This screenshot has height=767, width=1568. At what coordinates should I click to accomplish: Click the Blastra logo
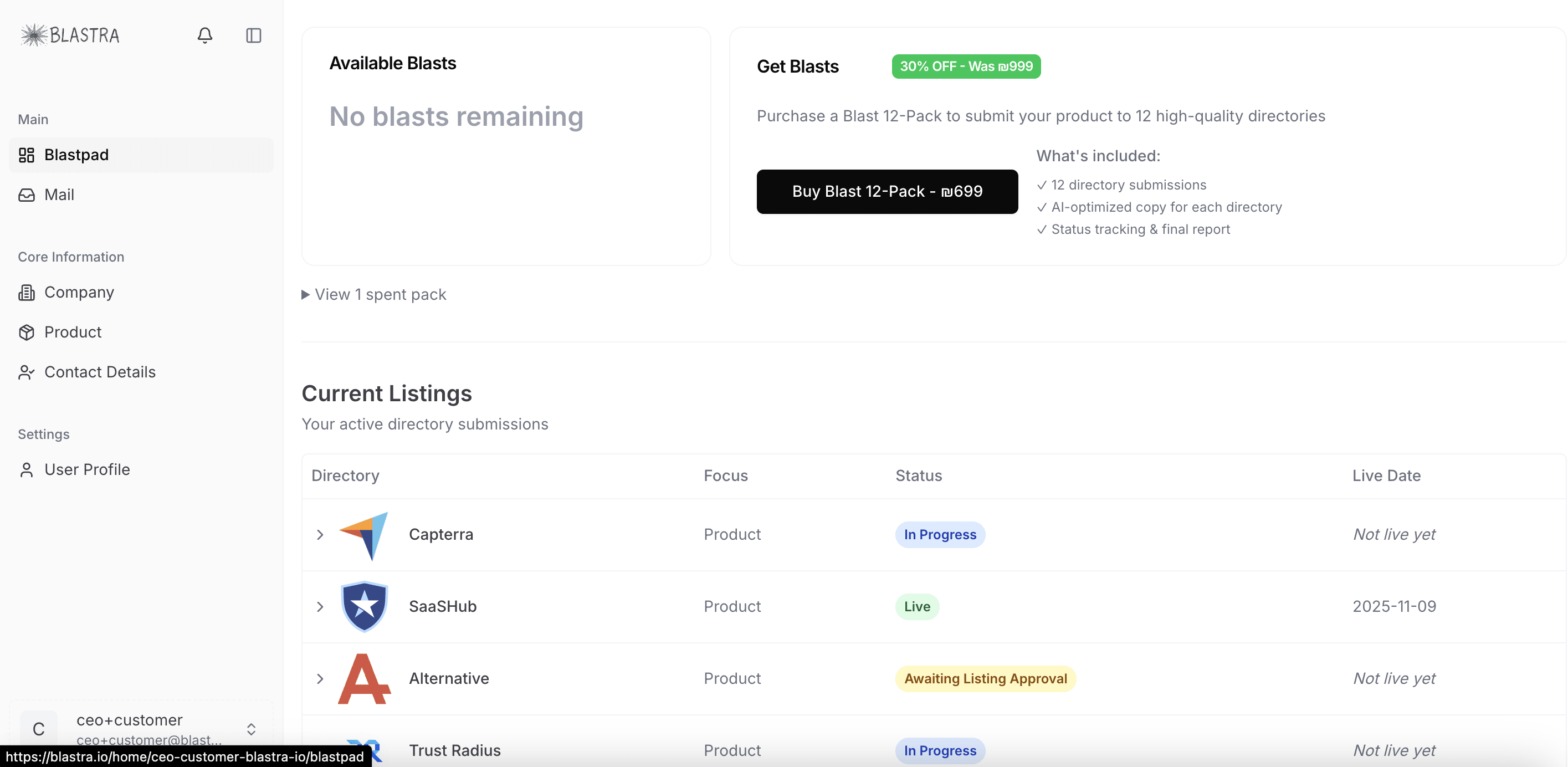coord(70,35)
